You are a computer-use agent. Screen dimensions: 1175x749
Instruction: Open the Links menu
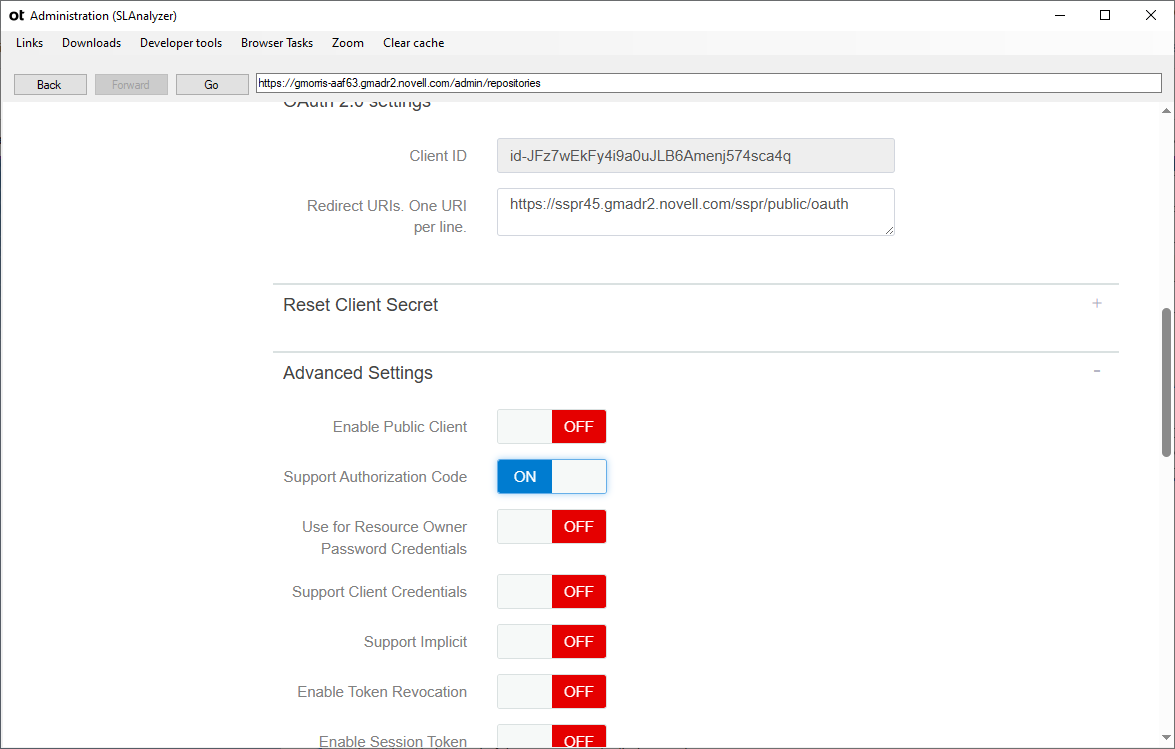pyautogui.click(x=29, y=43)
